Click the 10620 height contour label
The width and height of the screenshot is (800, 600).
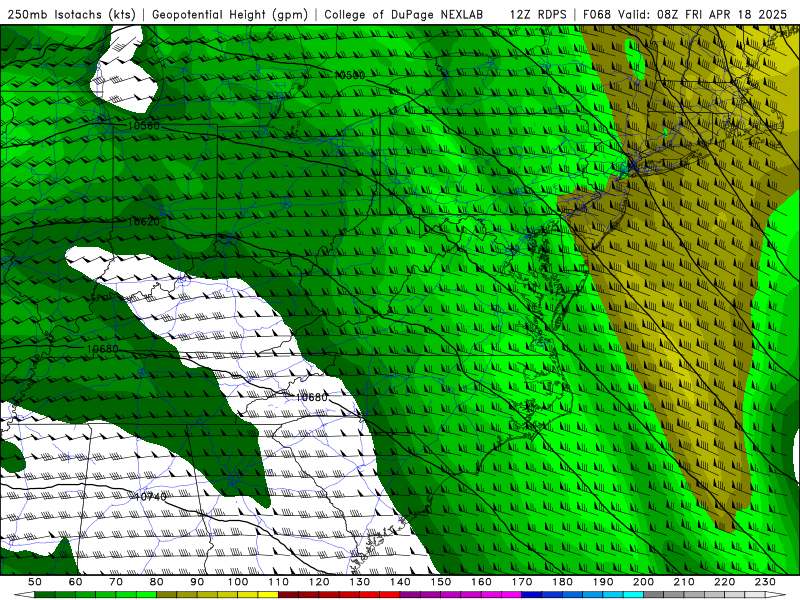[x=144, y=222]
